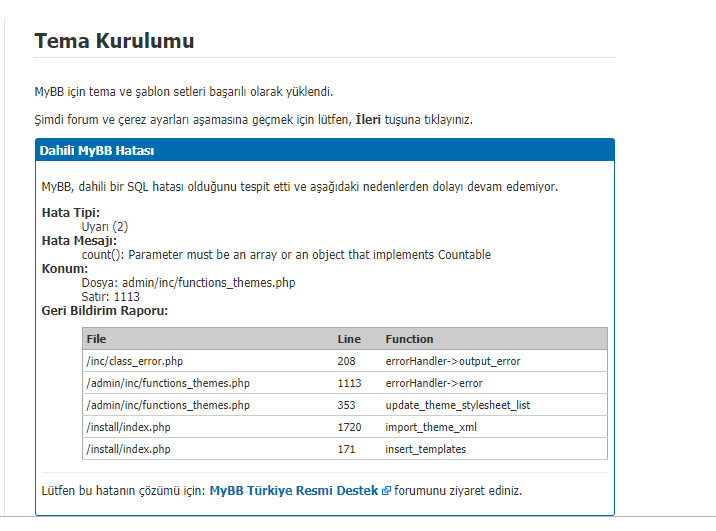Viewport: 716px width, 531px height.
Task: Select the Dosya: admin/inc/functions_themes.php line
Action: 188,283
